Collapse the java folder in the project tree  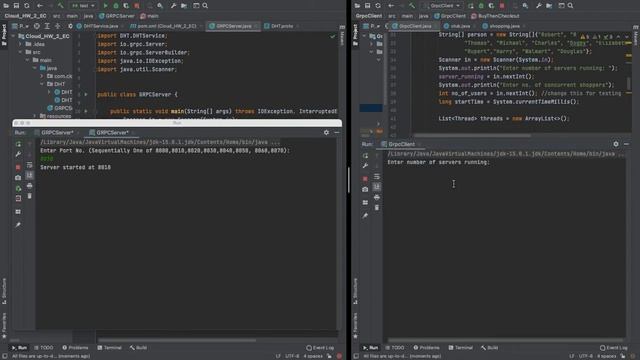pos(35,68)
